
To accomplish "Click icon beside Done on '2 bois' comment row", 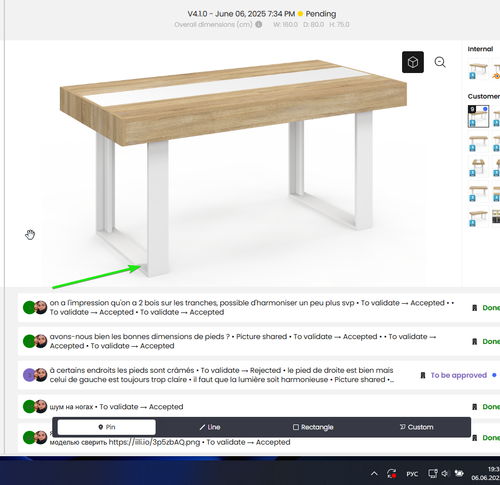I will 475,308.
